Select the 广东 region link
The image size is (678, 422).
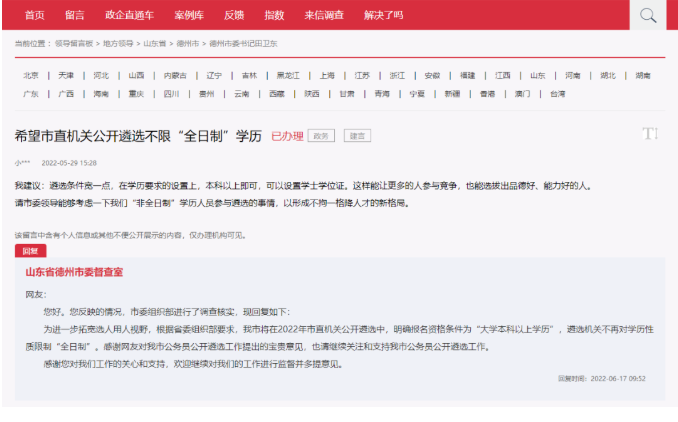click(31, 94)
